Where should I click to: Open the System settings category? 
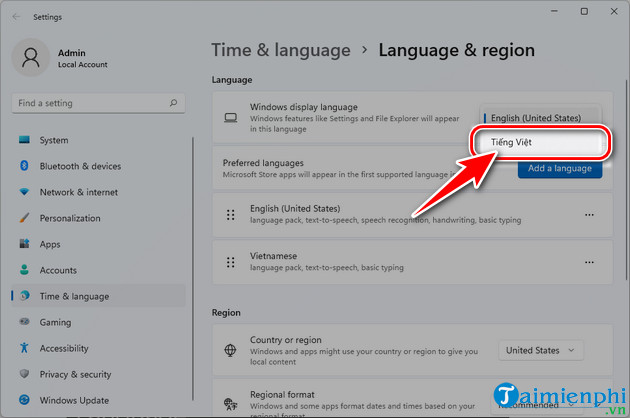coord(54,140)
